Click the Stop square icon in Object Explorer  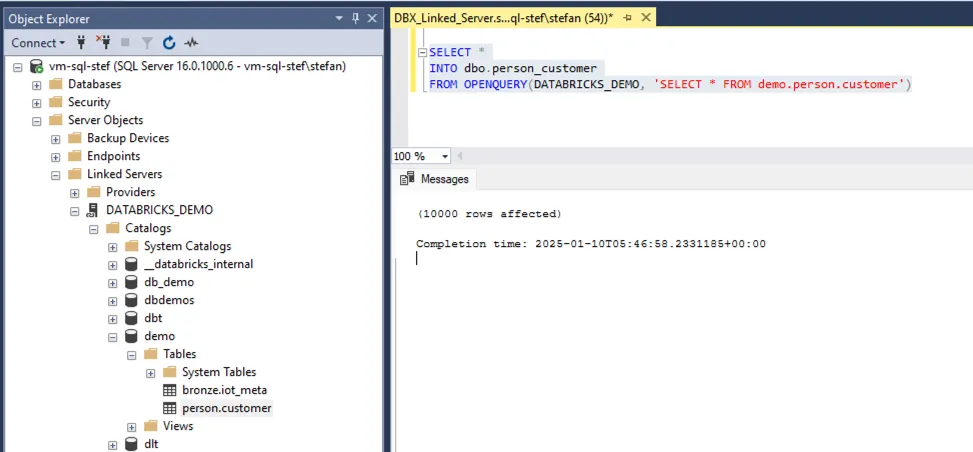point(126,43)
